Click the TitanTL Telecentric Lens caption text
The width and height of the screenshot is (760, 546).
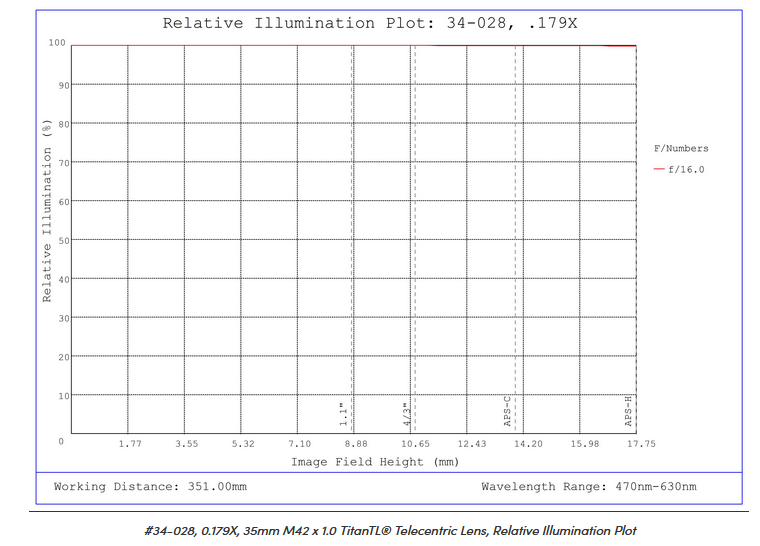[388, 531]
